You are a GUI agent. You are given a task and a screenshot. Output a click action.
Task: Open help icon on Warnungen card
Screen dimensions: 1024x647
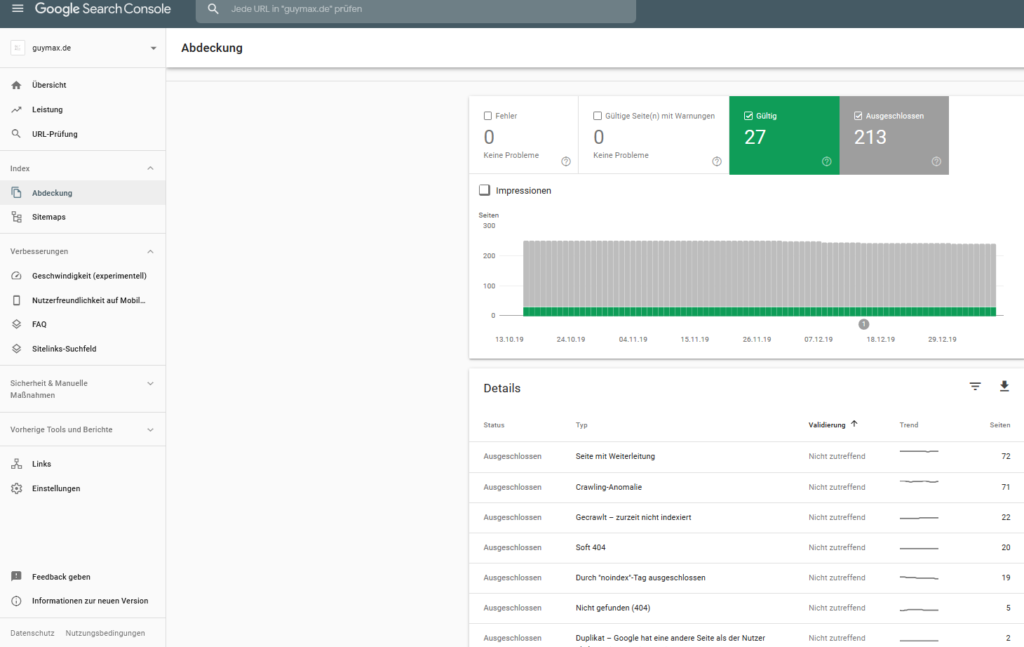[x=716, y=161]
